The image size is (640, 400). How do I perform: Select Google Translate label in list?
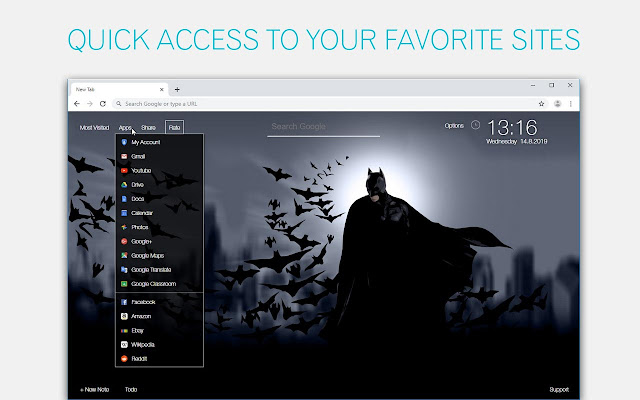point(151,270)
